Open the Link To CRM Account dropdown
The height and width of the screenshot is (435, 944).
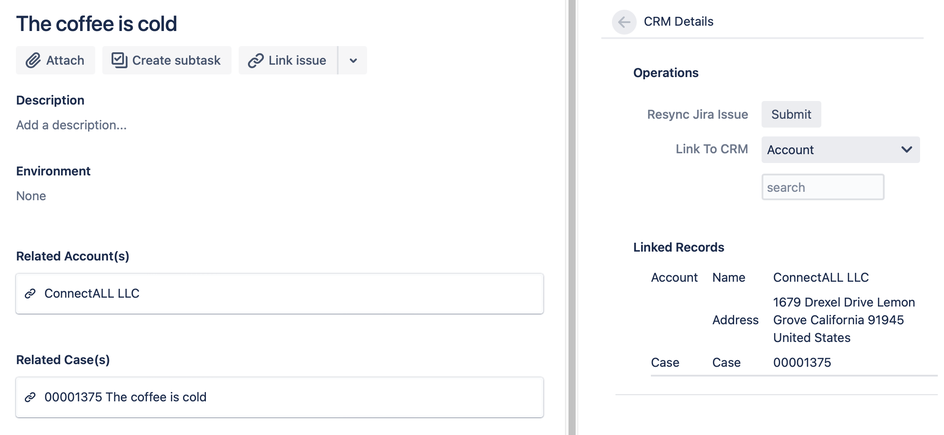click(840, 150)
